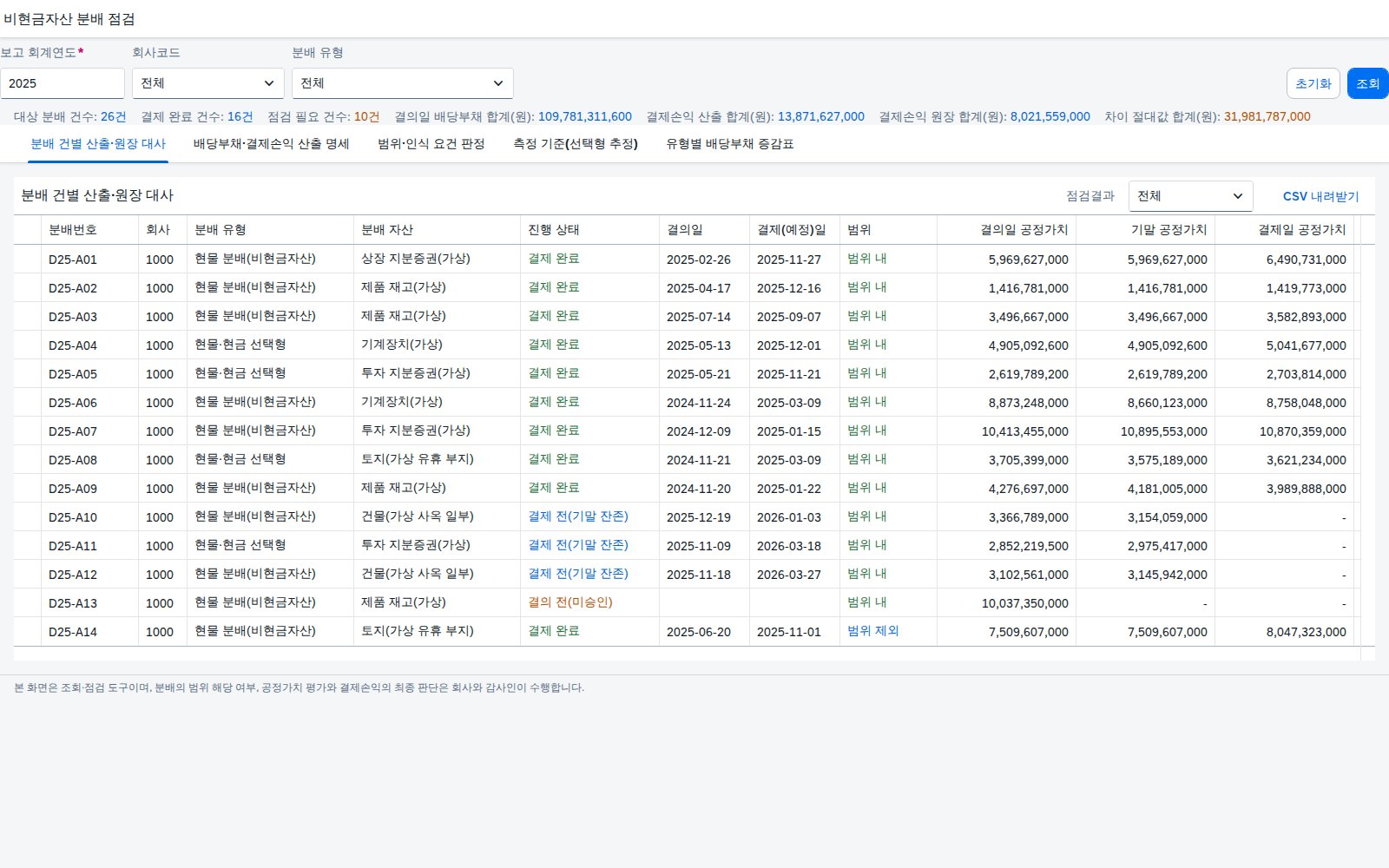Click 결제손익 원장 합계 8,021,559,000 value
The height and width of the screenshot is (868, 1389).
(1050, 116)
